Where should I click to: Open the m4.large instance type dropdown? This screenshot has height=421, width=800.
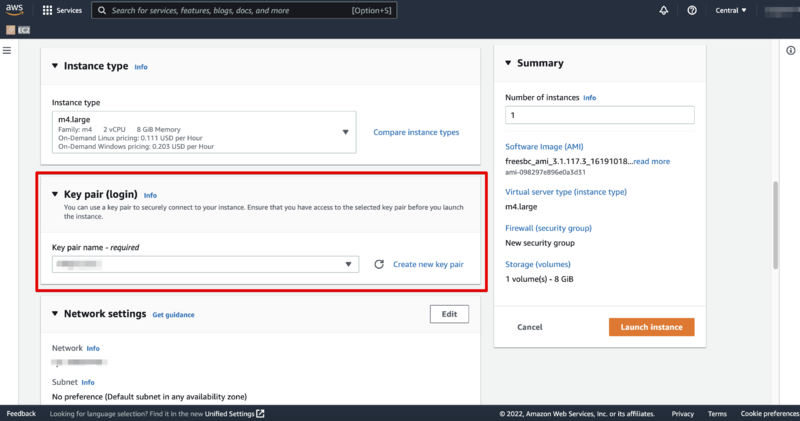click(204, 132)
